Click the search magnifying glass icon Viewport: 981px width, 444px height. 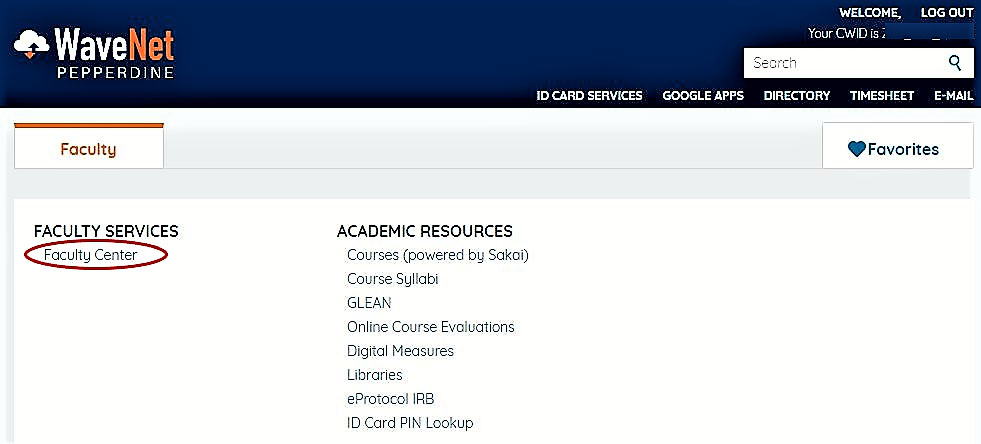coord(954,63)
